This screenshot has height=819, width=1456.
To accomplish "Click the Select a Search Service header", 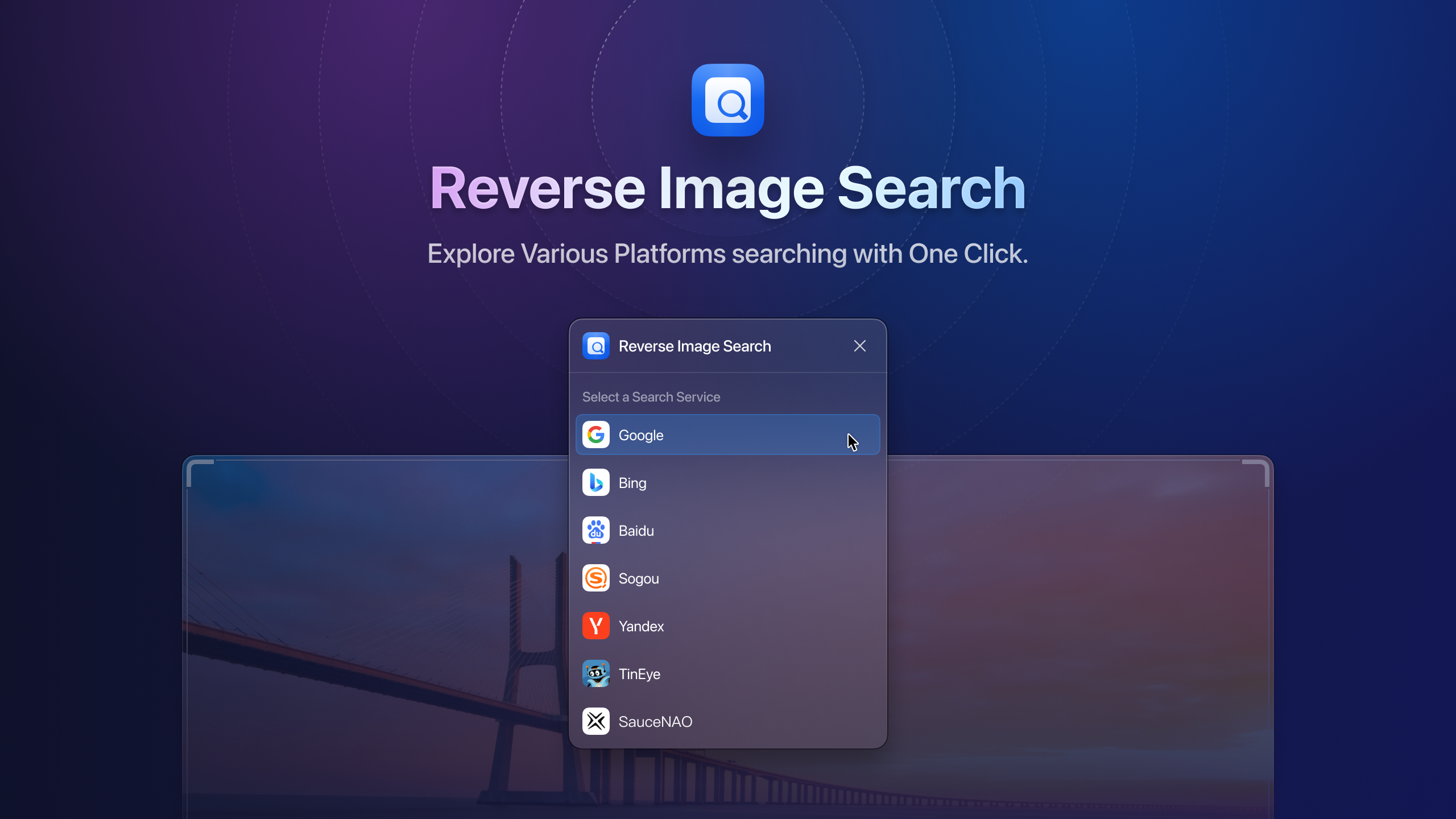I will coord(651,396).
